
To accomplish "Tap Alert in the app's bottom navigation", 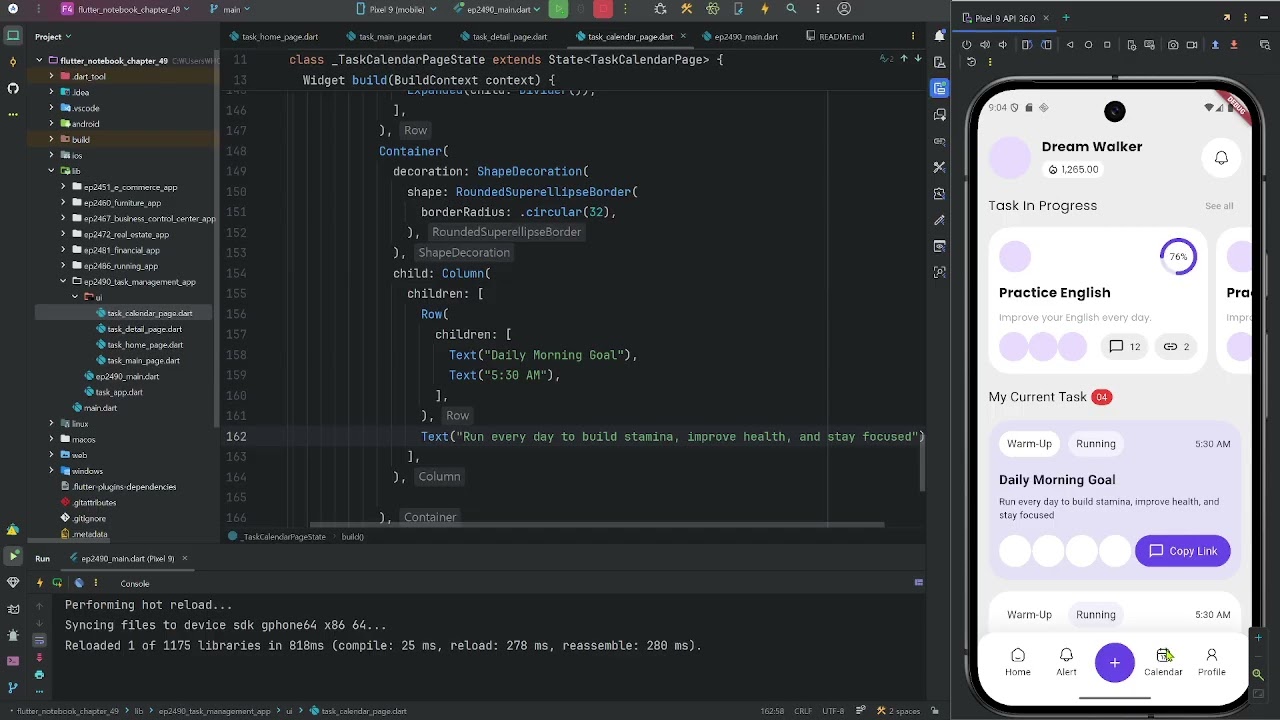I will coord(1066,662).
